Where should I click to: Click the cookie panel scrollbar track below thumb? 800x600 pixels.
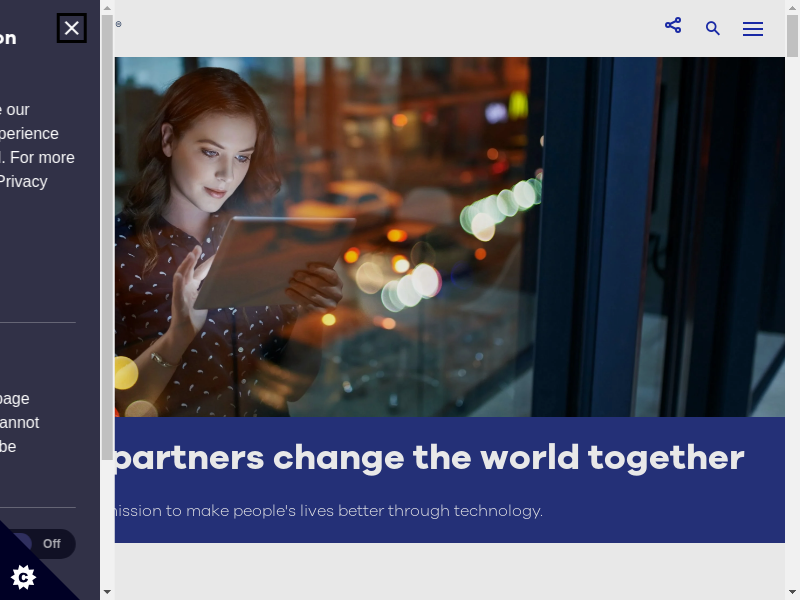click(107, 520)
